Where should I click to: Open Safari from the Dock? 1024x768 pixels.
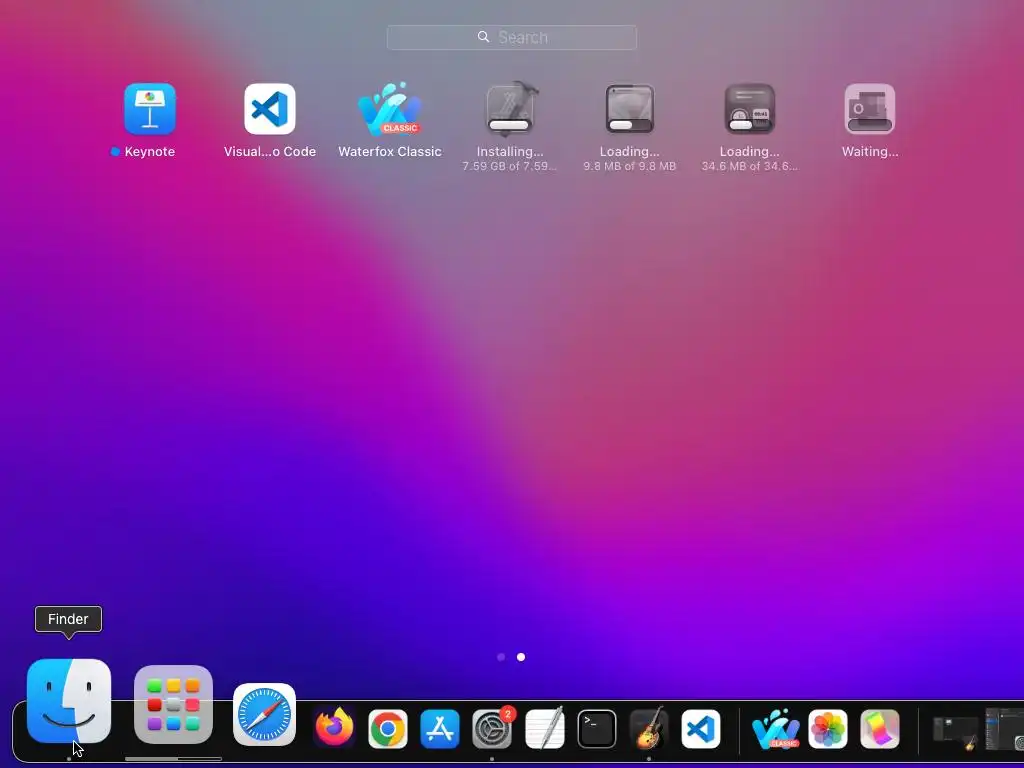pyautogui.click(x=264, y=714)
